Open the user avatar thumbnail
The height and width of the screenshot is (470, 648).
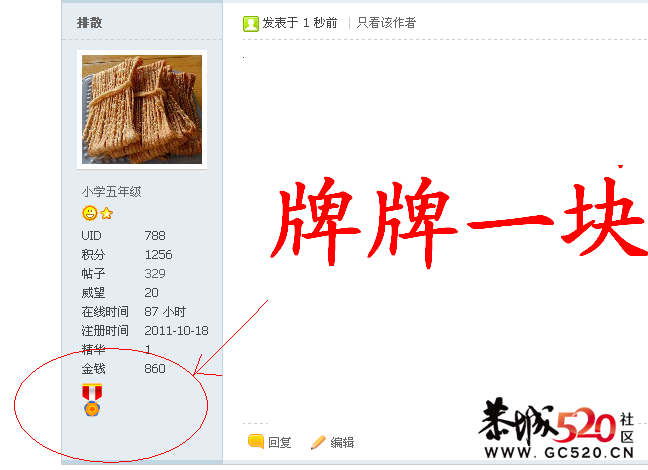[x=142, y=110]
